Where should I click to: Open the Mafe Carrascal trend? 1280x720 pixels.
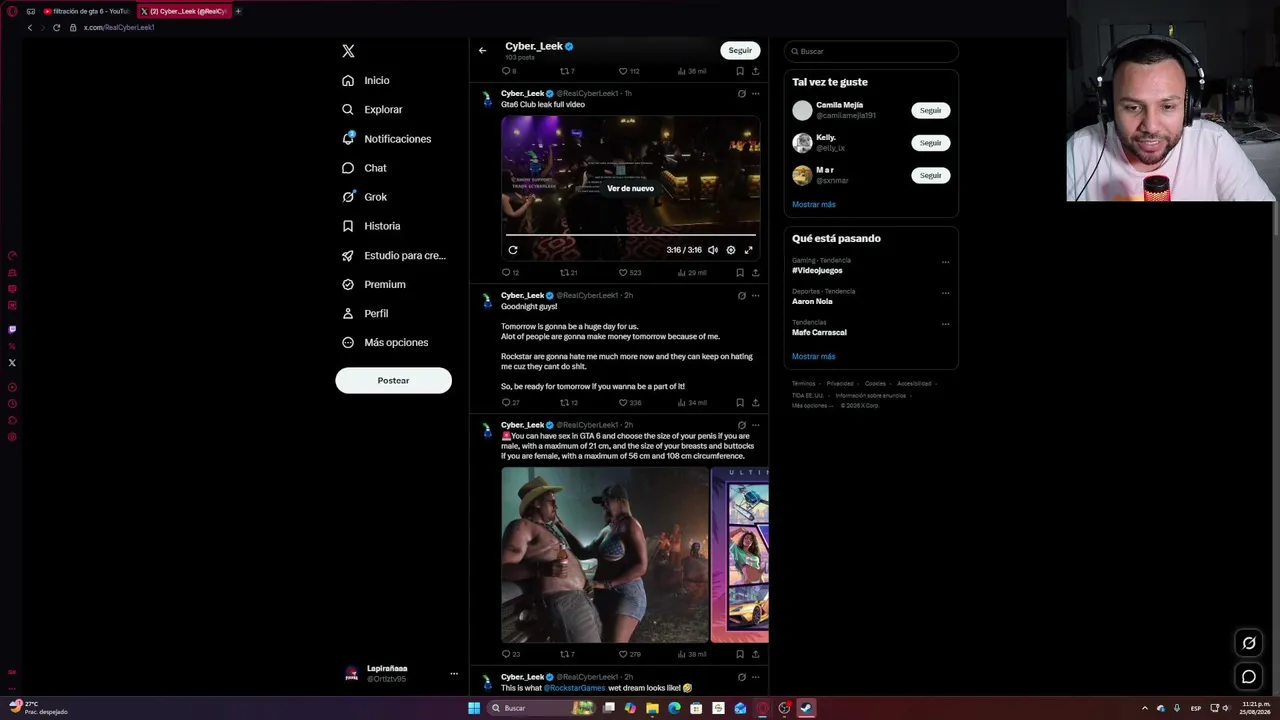[819, 332]
